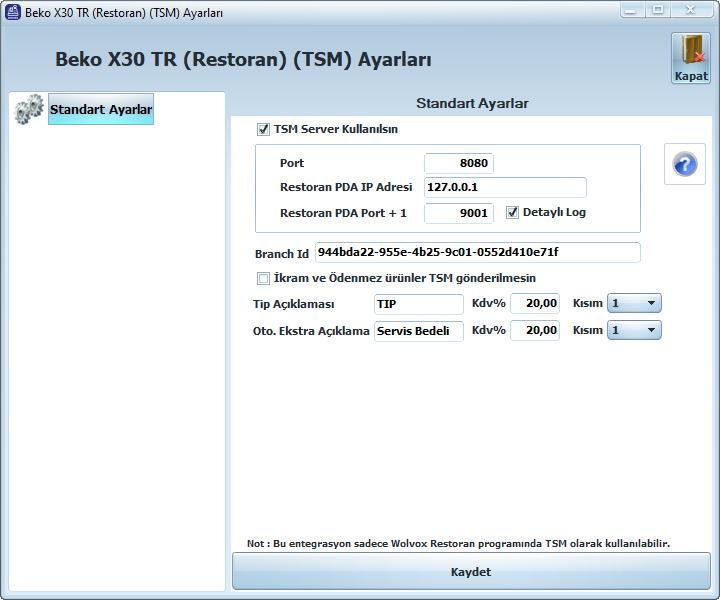Click Kdv% field in Tip Açıklaması row
The width and height of the screenshot is (720, 600).
(x=535, y=303)
